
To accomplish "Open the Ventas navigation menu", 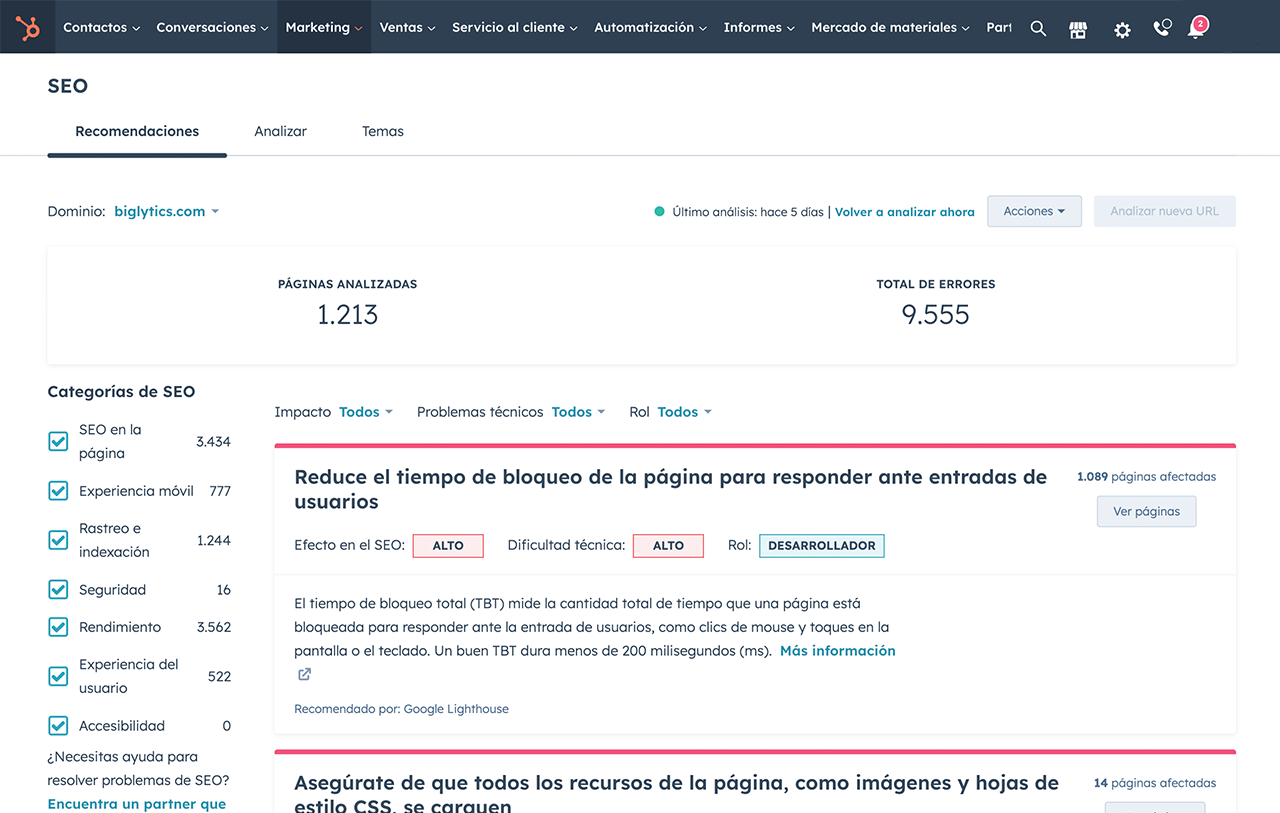I will (407, 28).
